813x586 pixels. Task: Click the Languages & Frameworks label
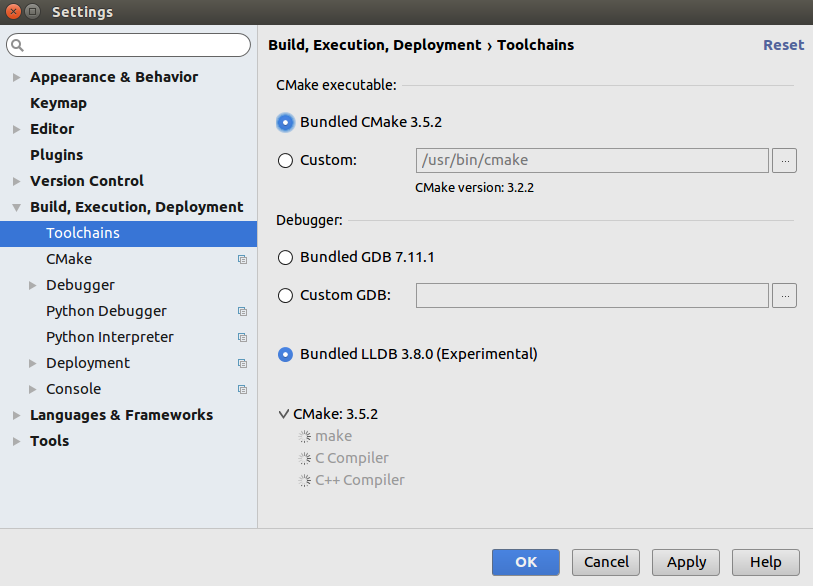(121, 415)
